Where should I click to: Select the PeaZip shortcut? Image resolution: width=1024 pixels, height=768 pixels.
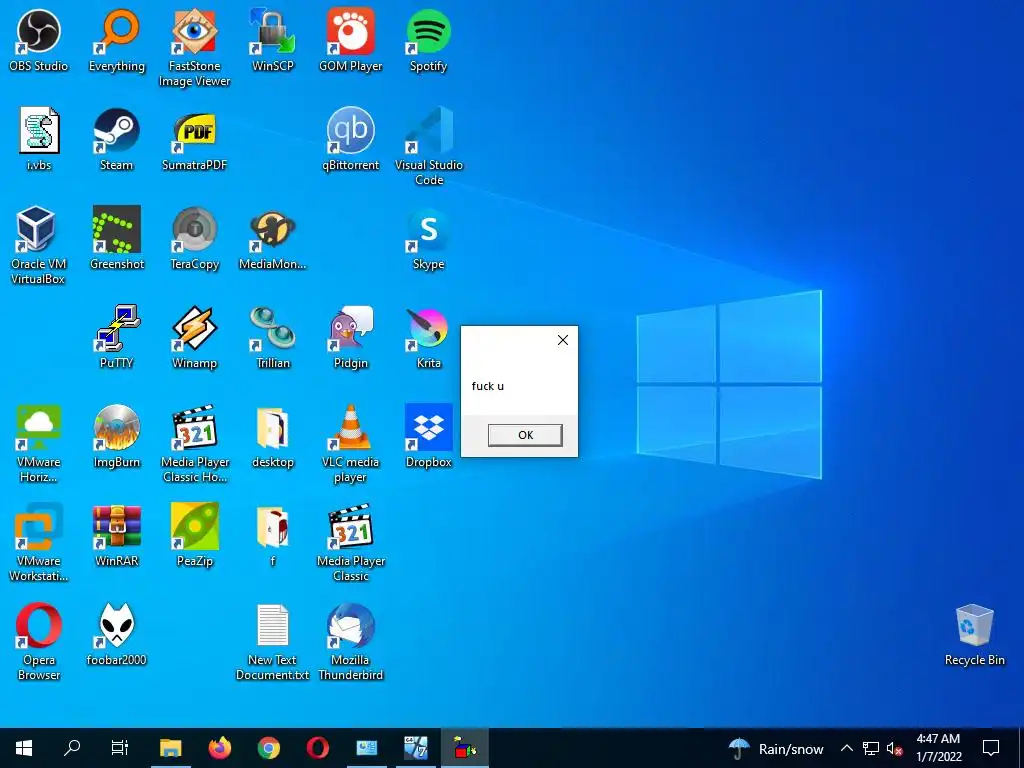point(195,535)
